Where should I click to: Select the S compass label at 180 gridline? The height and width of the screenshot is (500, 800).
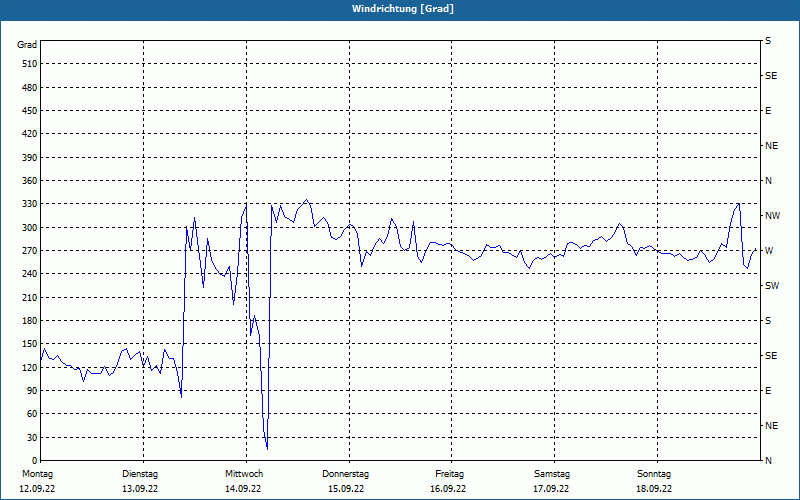(x=768, y=321)
